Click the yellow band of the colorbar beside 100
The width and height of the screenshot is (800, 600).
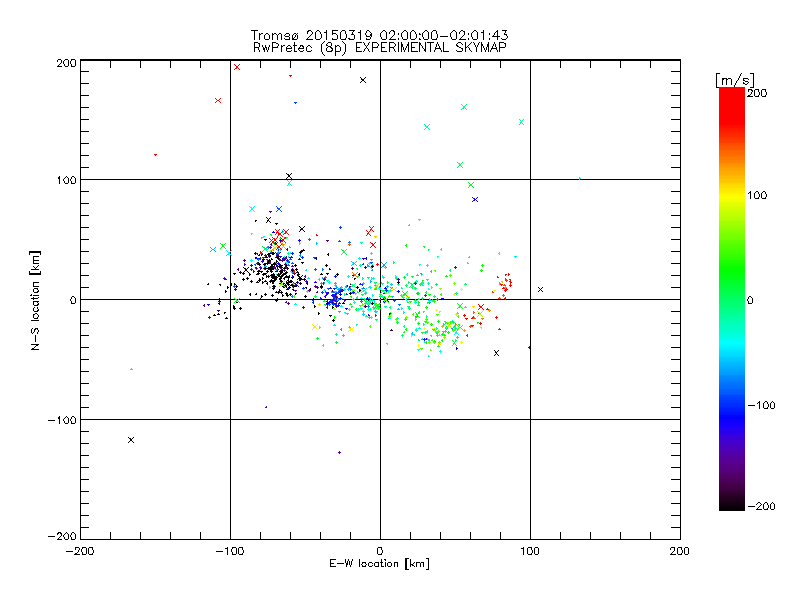coord(732,195)
